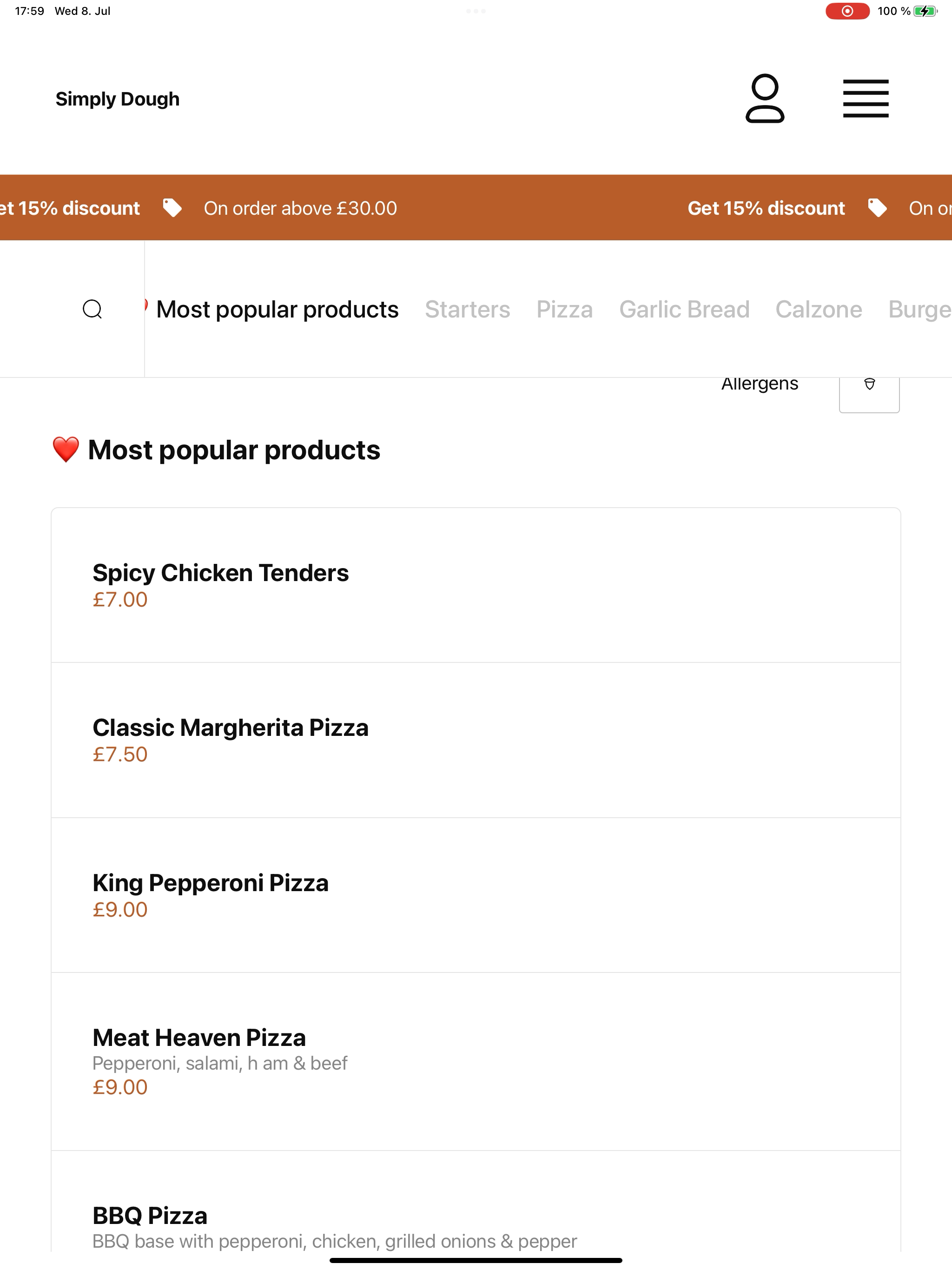Tap the £9.00 price of King Pepperoni Pizza
The height and width of the screenshot is (1270, 952).
tap(120, 909)
